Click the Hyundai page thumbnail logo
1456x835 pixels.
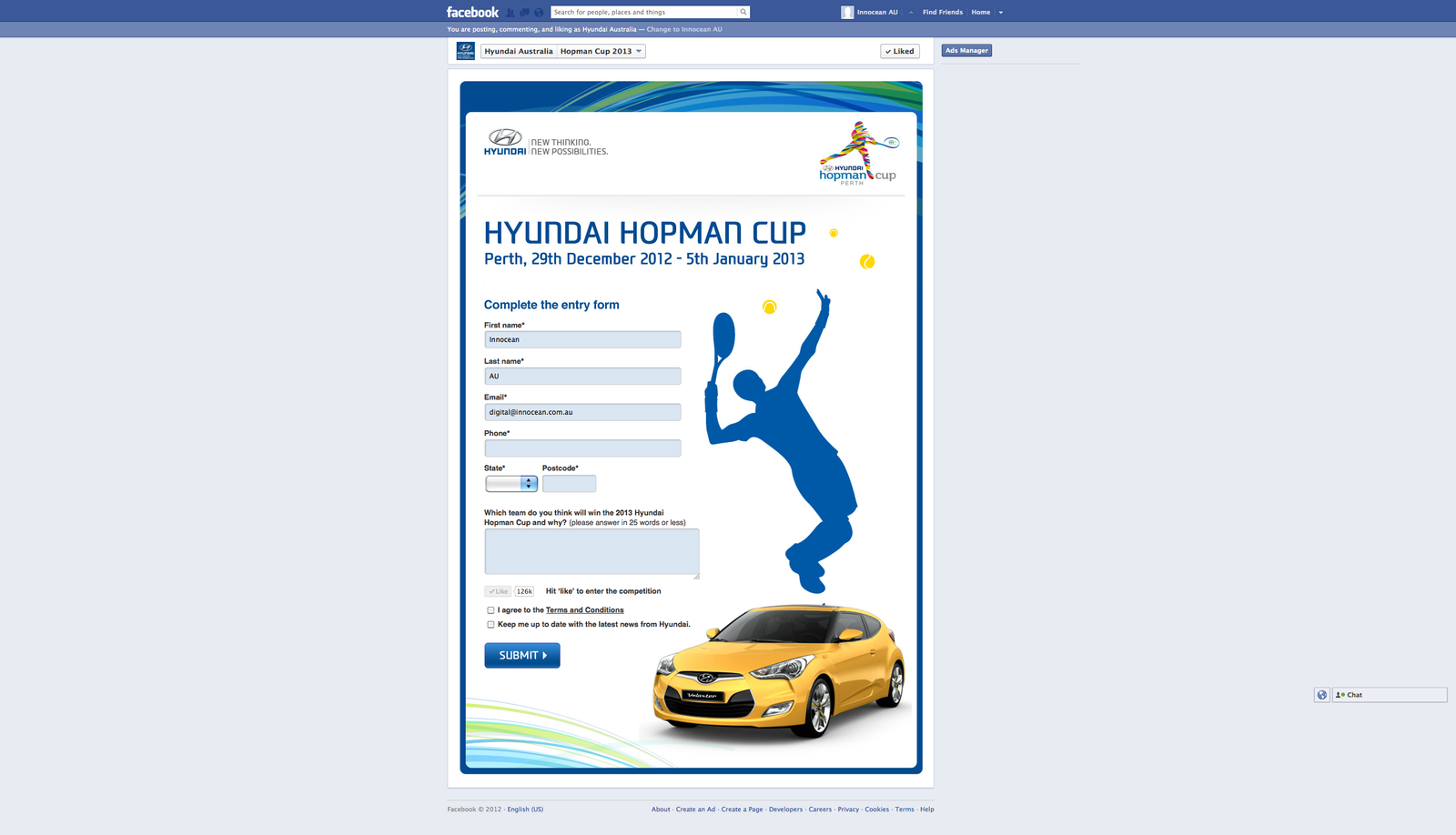point(465,51)
